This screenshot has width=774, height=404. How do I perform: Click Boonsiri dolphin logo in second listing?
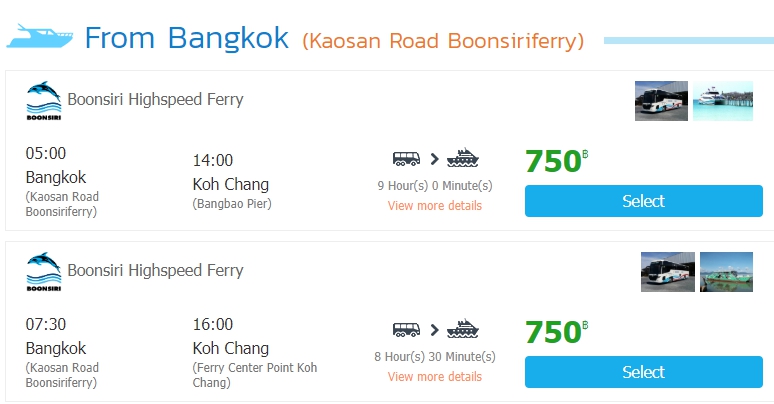[x=43, y=272]
